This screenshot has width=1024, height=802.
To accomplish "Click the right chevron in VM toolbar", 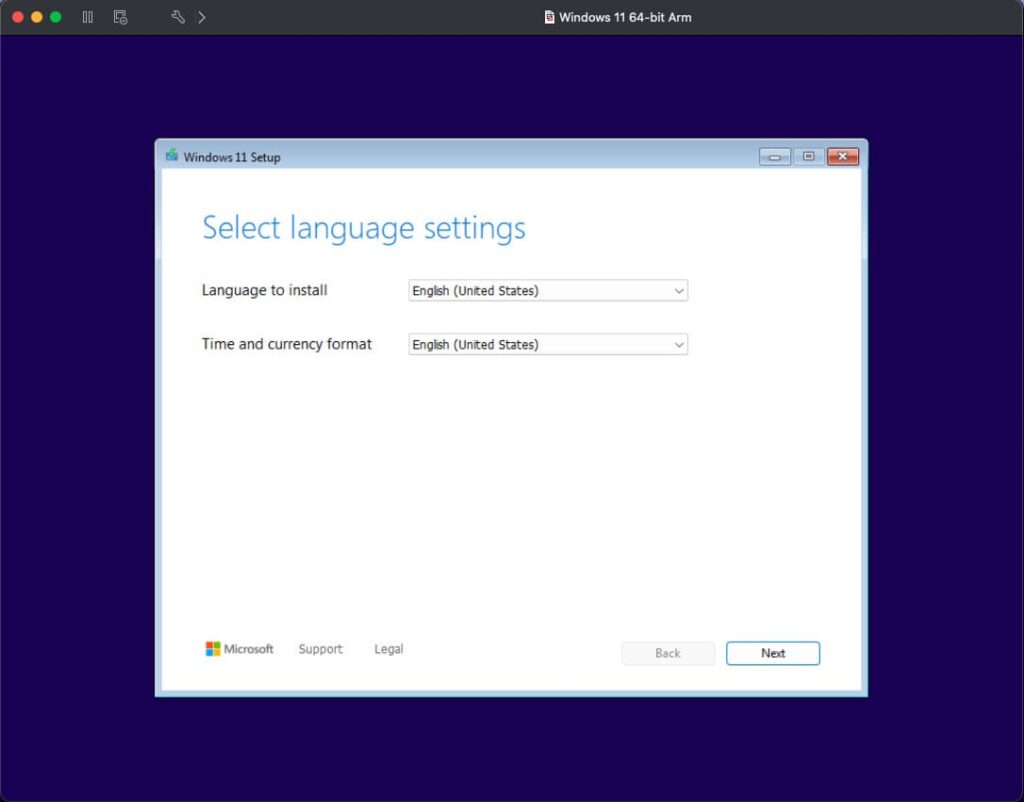I will click(202, 17).
